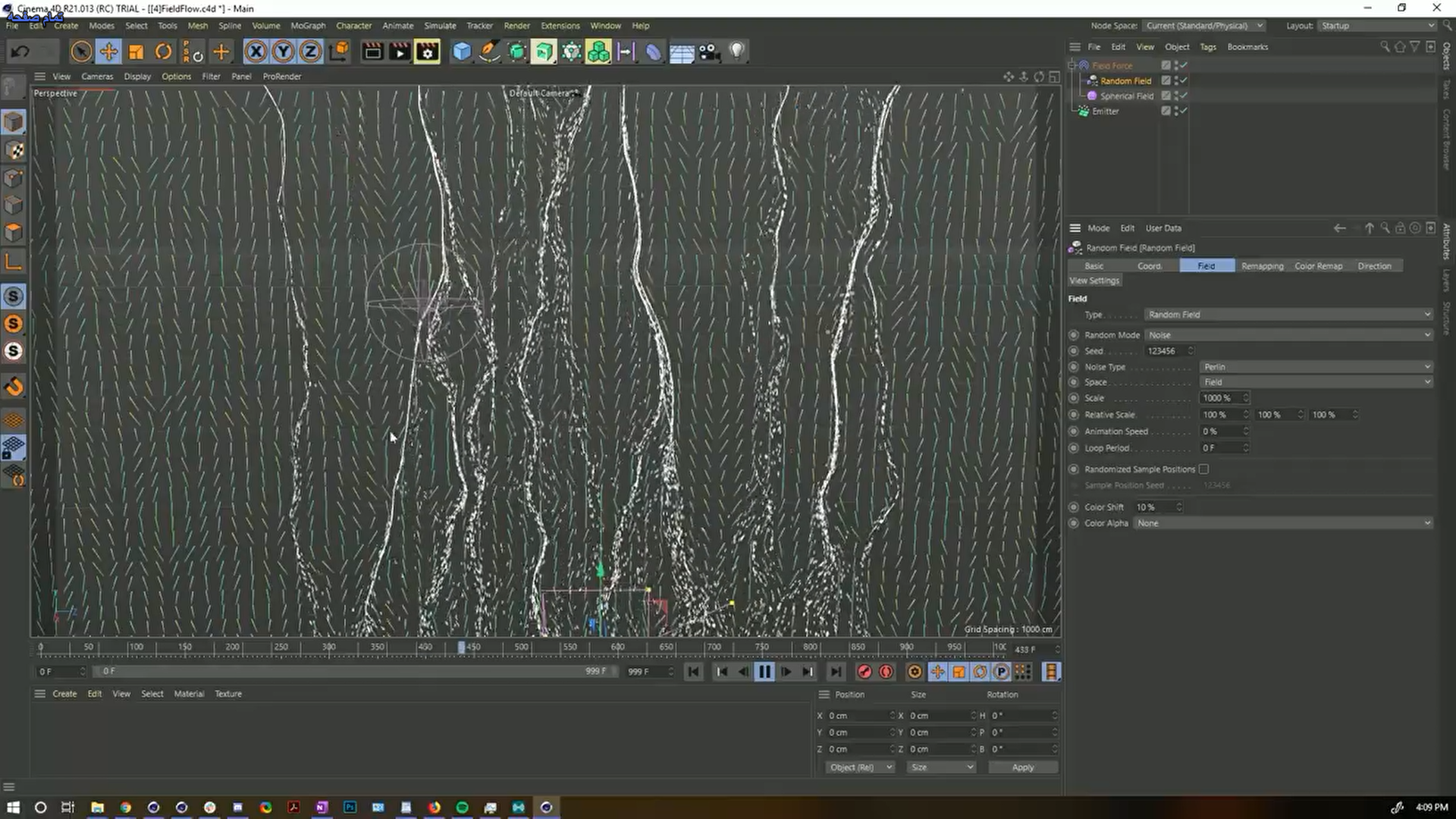Open the field Type dropdown
Screen dimensions: 1456x819
1288,315
